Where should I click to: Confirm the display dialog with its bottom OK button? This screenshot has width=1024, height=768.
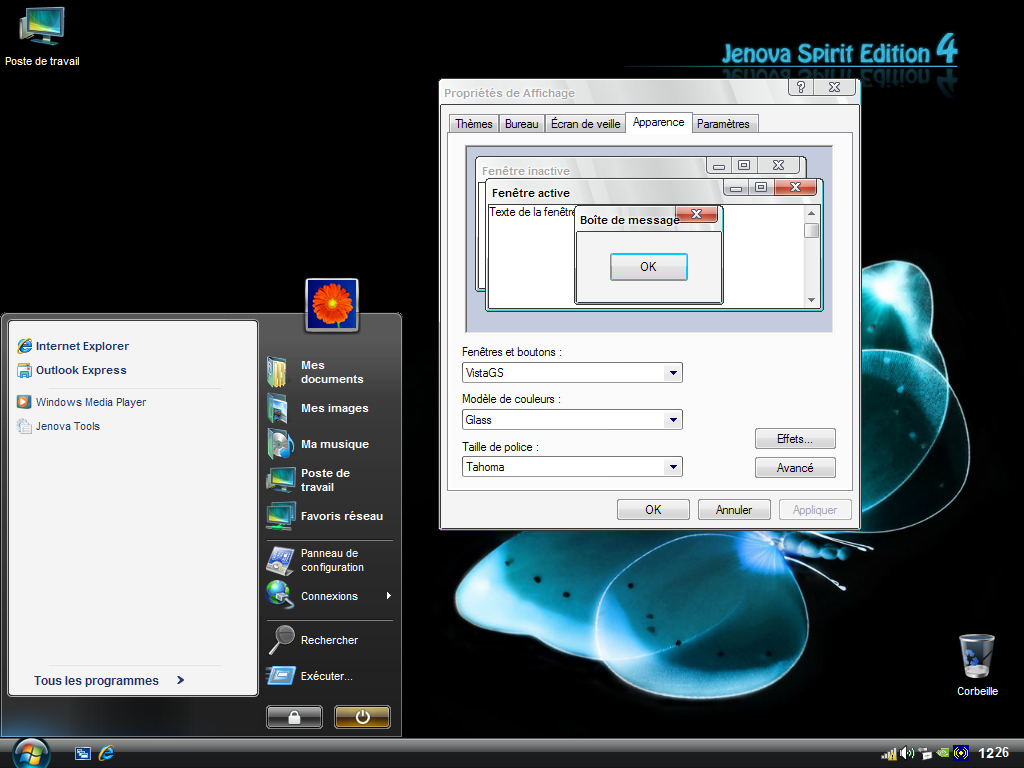(653, 509)
